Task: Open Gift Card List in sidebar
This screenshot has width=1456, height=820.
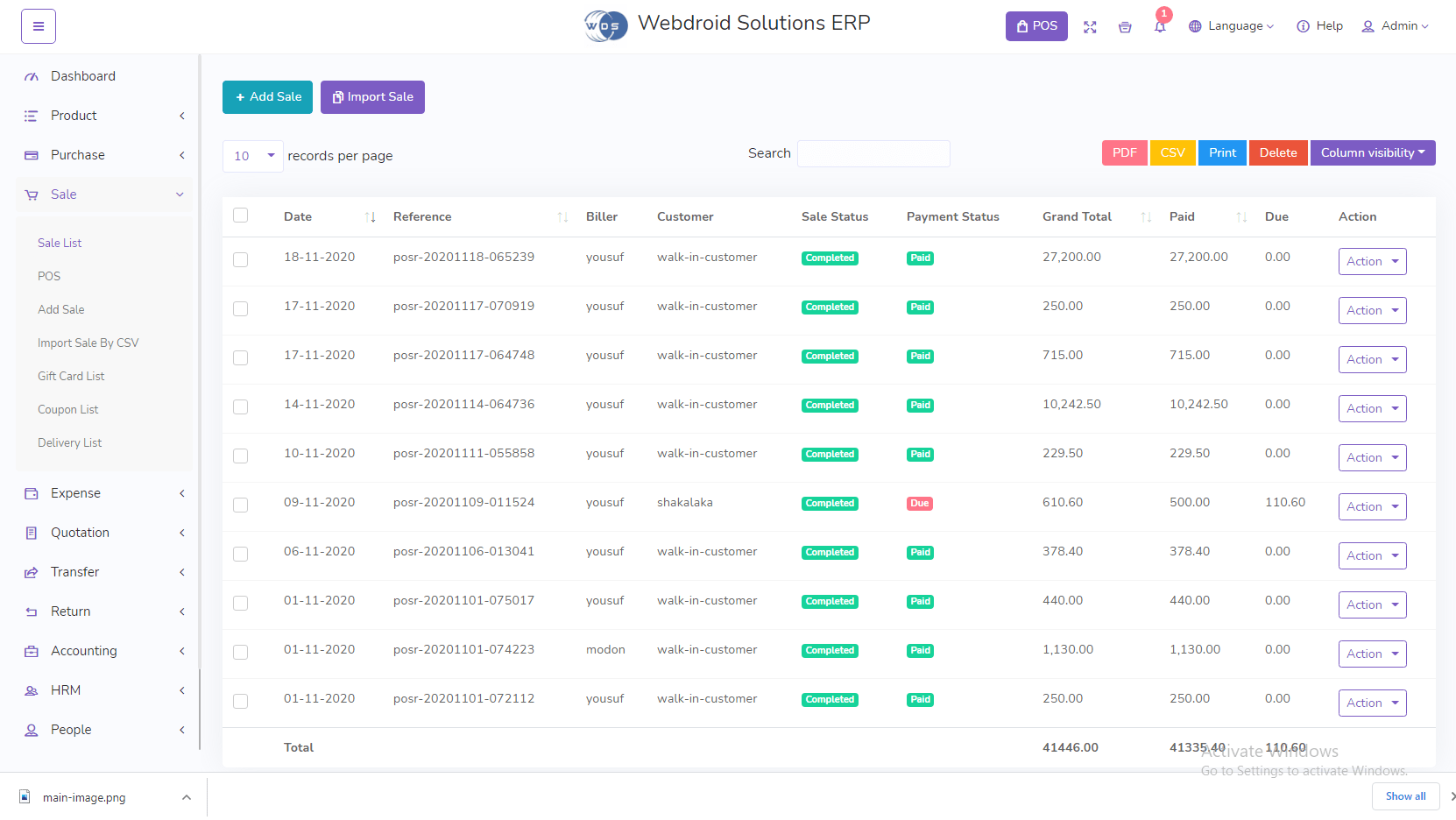Action: pyautogui.click(x=71, y=376)
